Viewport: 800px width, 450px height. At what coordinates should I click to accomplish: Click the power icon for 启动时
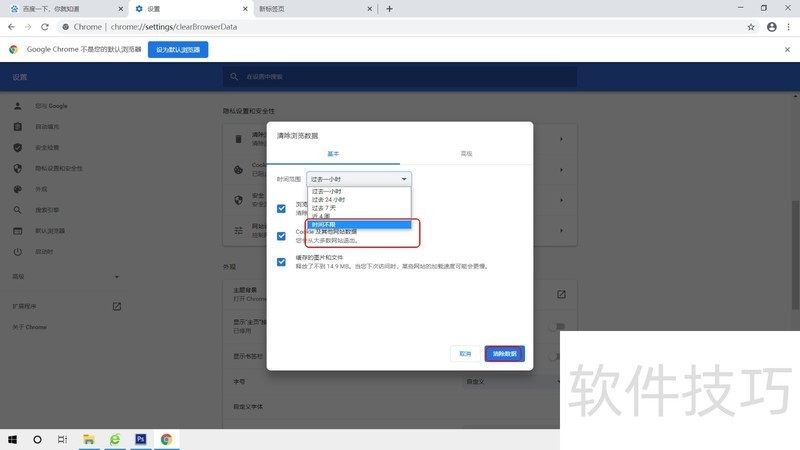coord(17,252)
